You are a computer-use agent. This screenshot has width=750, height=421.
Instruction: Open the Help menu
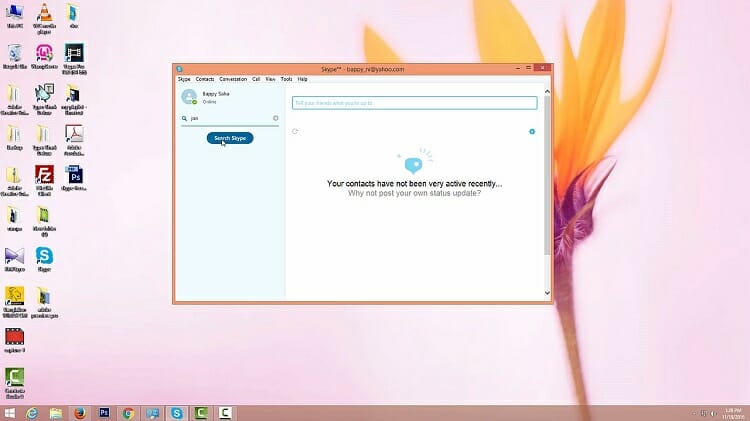coord(302,79)
